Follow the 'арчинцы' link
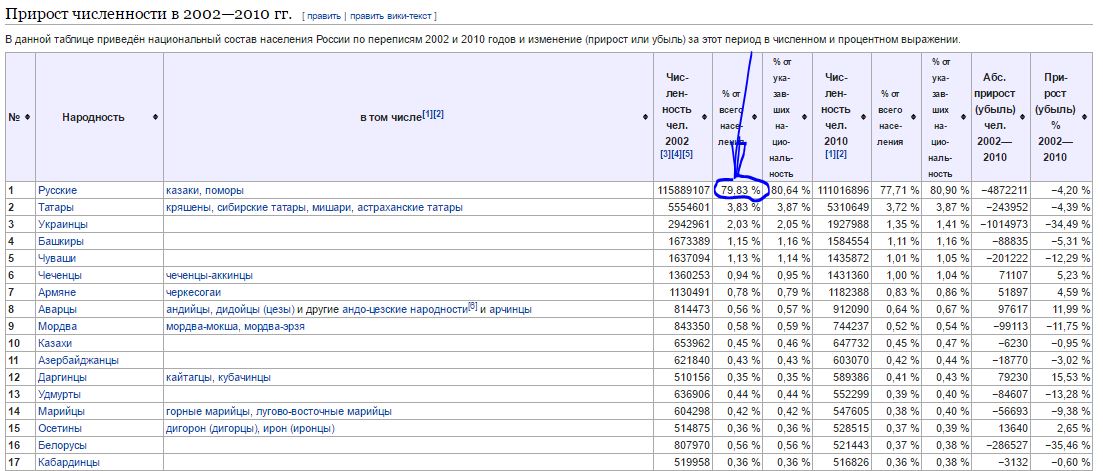This screenshot has height=471, width=1103. (510, 309)
